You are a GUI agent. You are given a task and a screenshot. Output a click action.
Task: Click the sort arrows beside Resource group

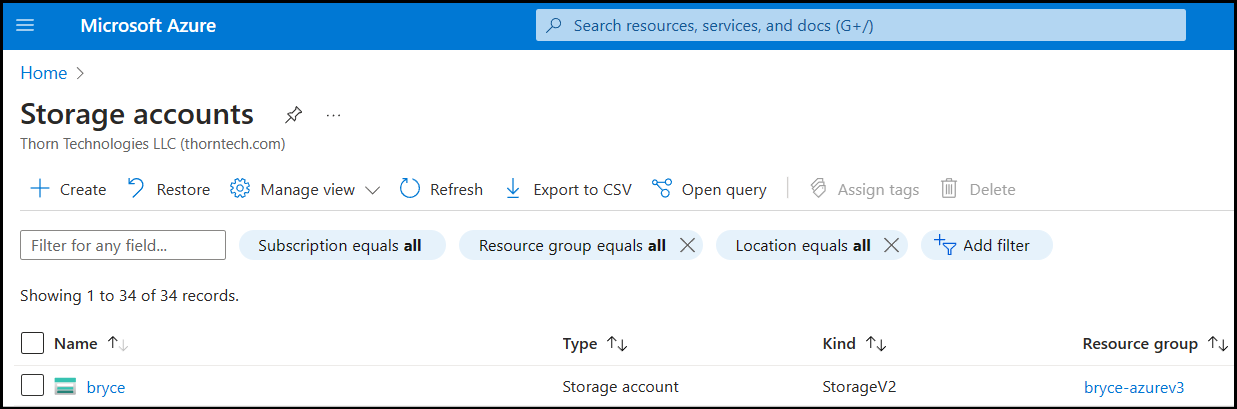click(x=1217, y=343)
